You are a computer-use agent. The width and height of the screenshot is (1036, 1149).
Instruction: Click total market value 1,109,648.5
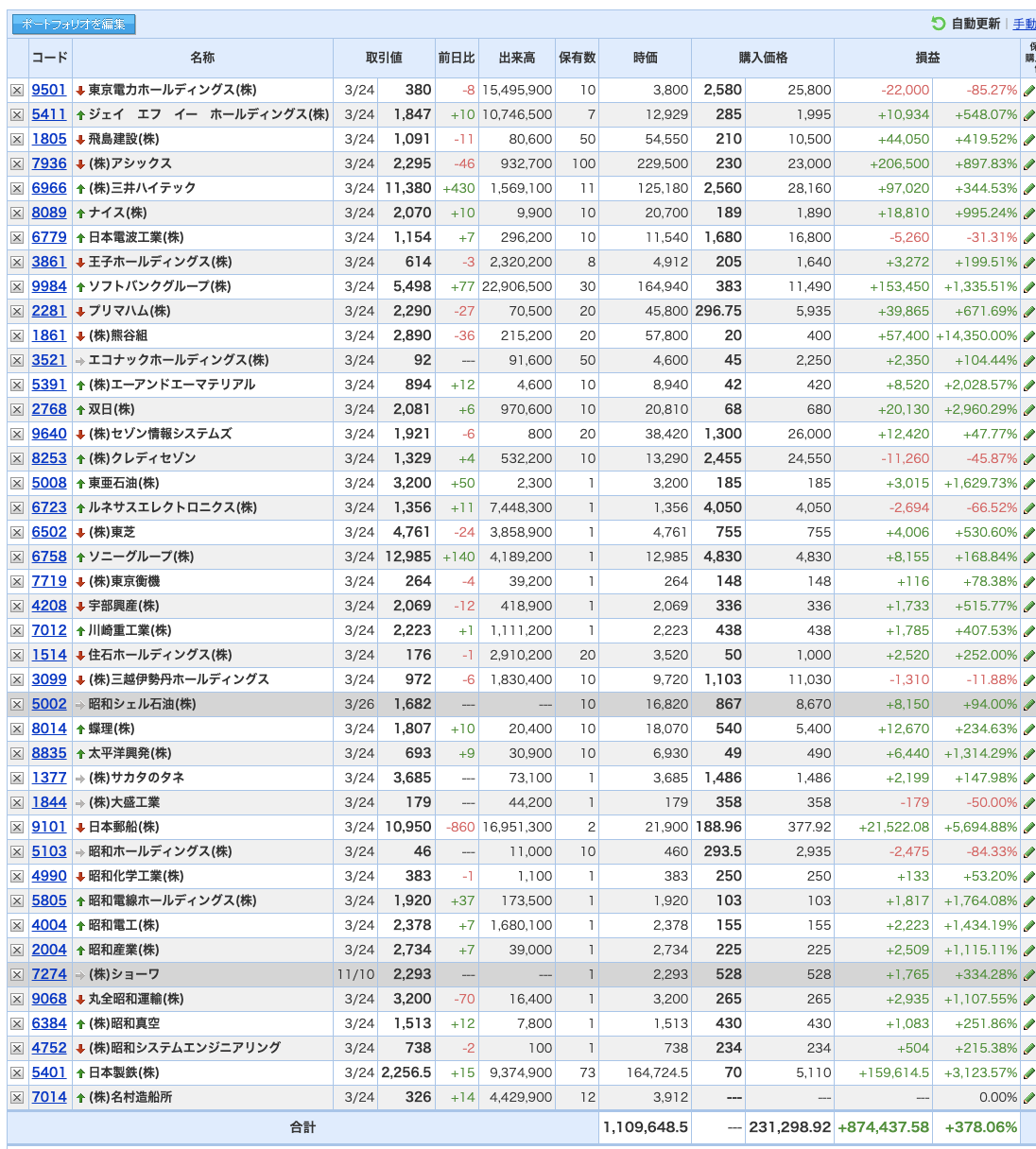click(x=646, y=1127)
